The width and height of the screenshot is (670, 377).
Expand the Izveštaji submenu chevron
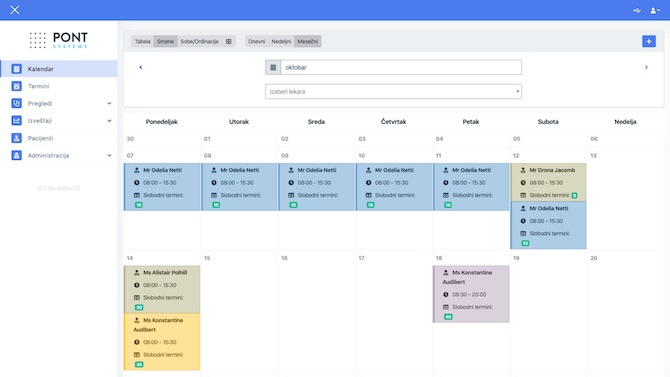coord(109,121)
